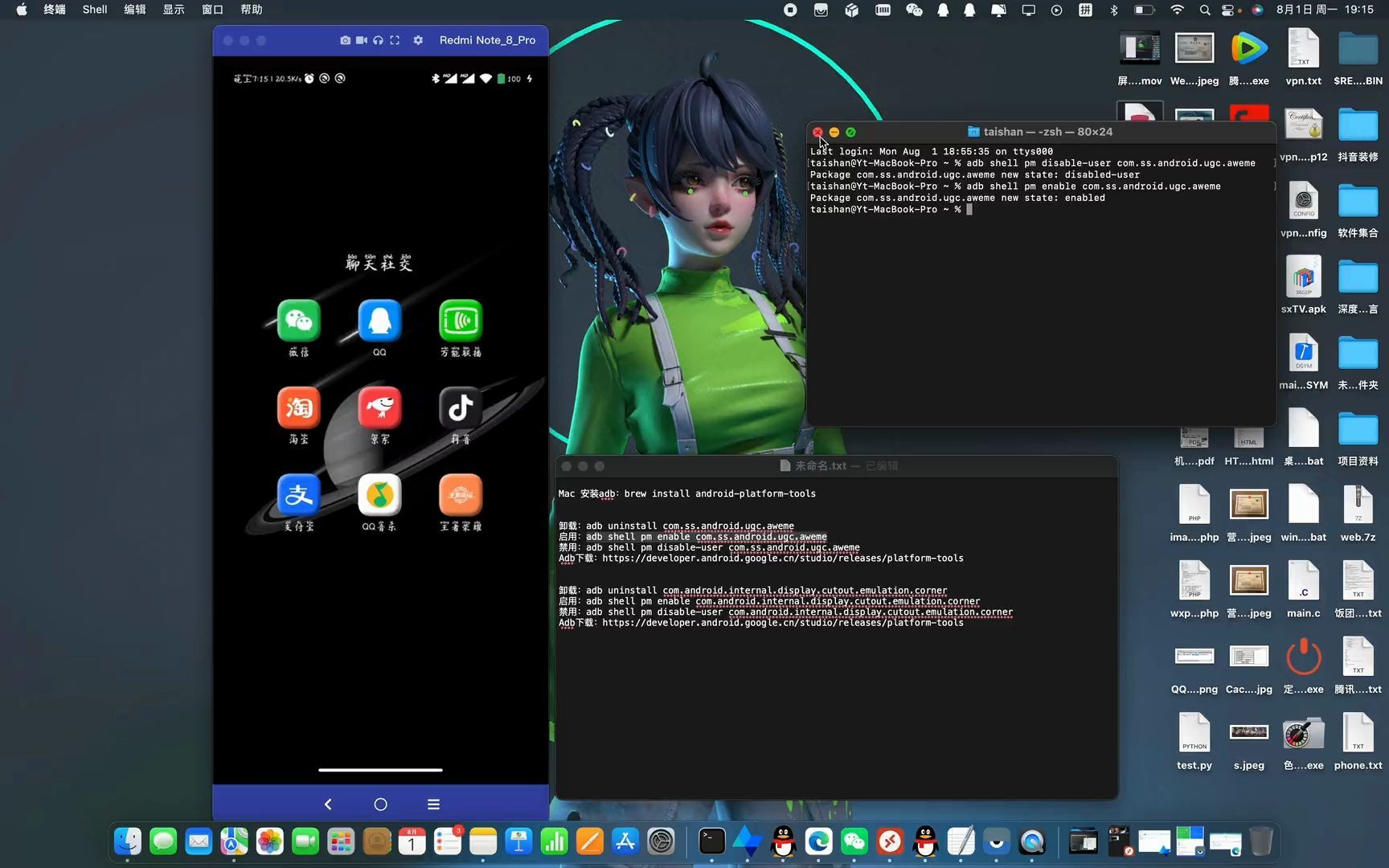
Task: Click the battery status indicator
Action: click(x=1142, y=10)
